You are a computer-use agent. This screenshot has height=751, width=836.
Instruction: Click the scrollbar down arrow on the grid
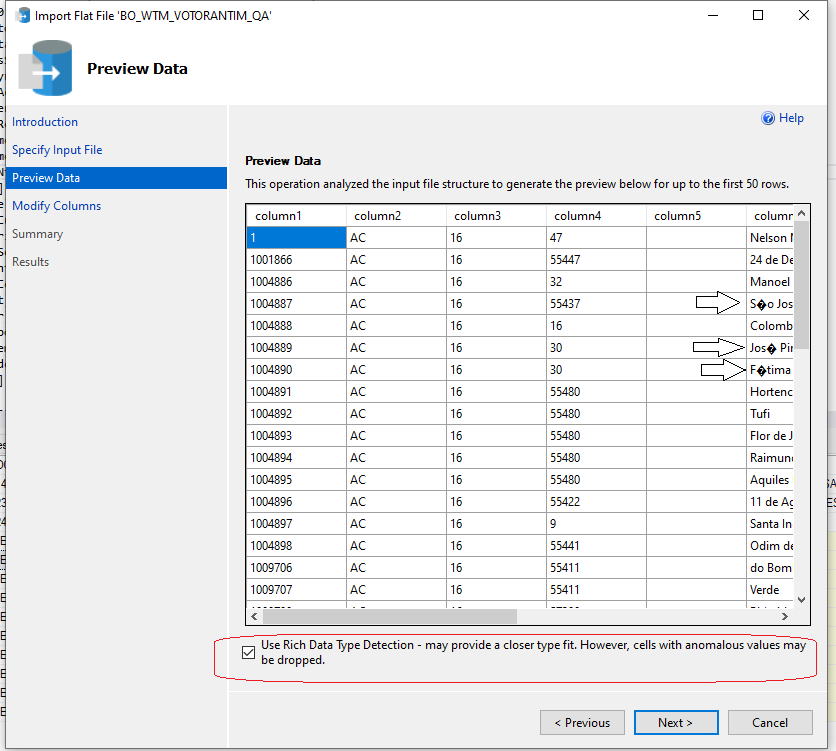(802, 600)
